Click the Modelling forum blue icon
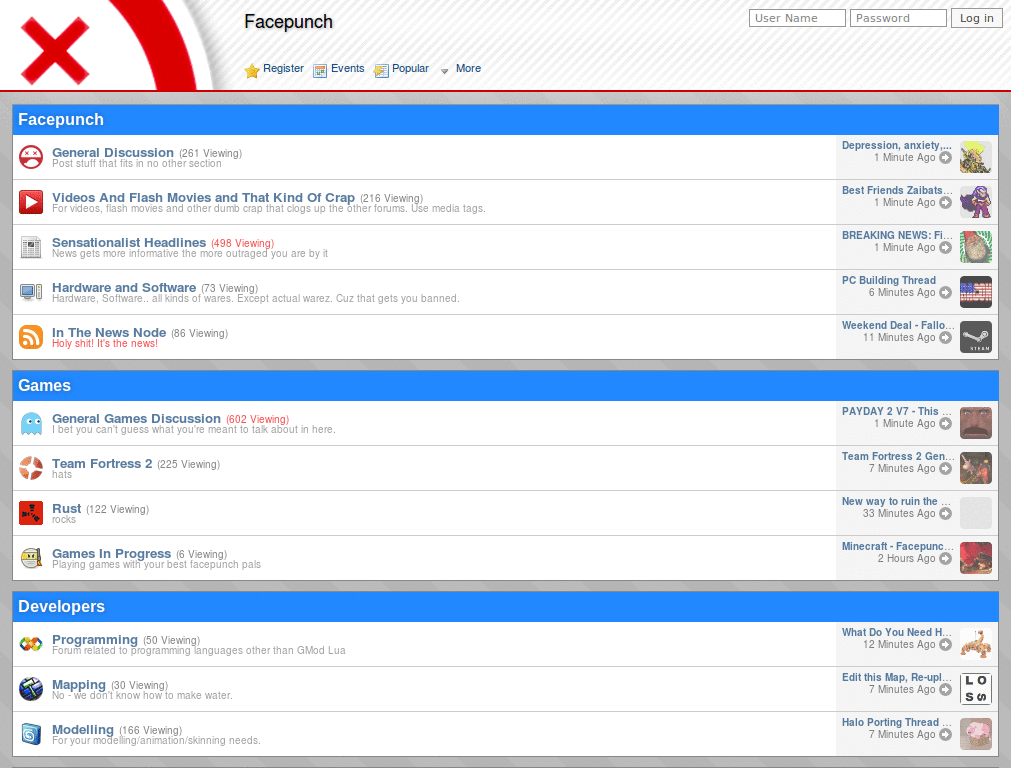The width and height of the screenshot is (1024, 768). 31,734
